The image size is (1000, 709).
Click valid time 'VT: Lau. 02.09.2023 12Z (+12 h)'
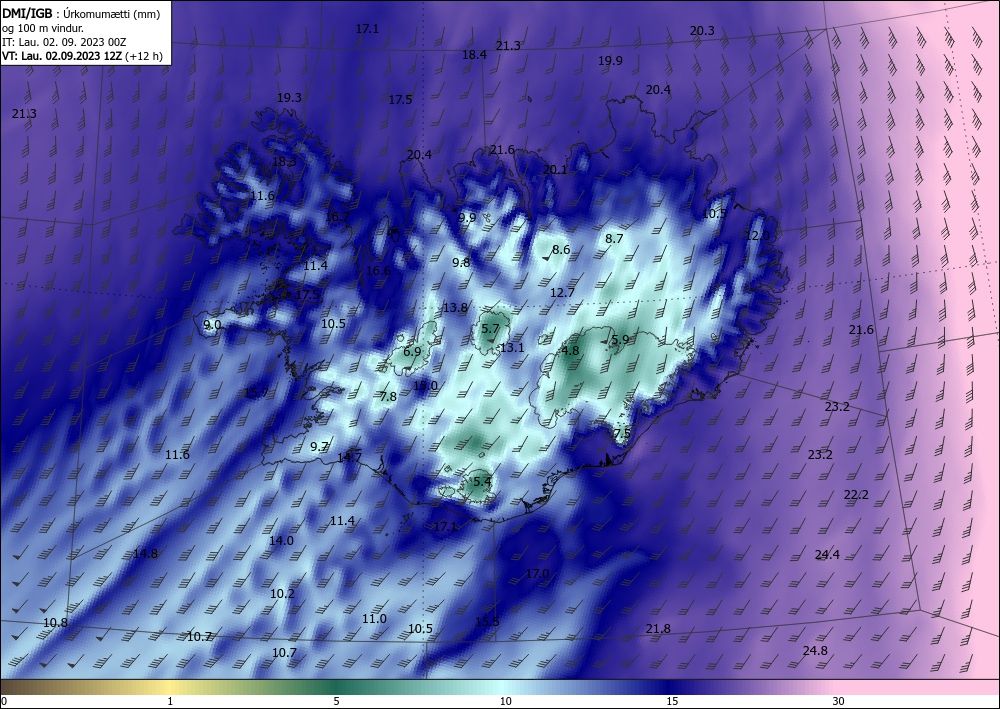click(82, 56)
